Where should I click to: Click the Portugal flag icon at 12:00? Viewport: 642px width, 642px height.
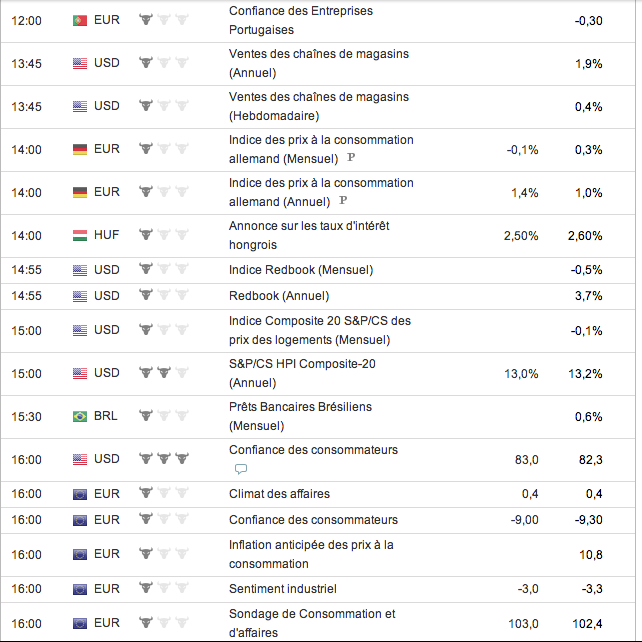pyautogui.click(x=80, y=20)
